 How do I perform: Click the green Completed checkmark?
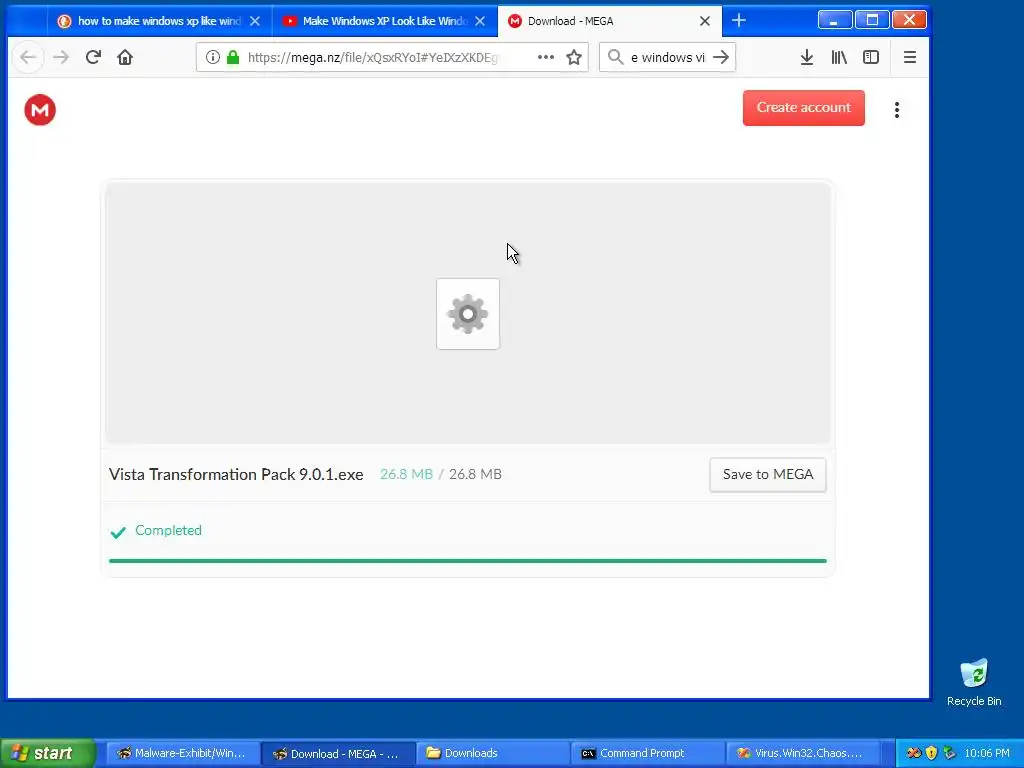click(x=118, y=532)
